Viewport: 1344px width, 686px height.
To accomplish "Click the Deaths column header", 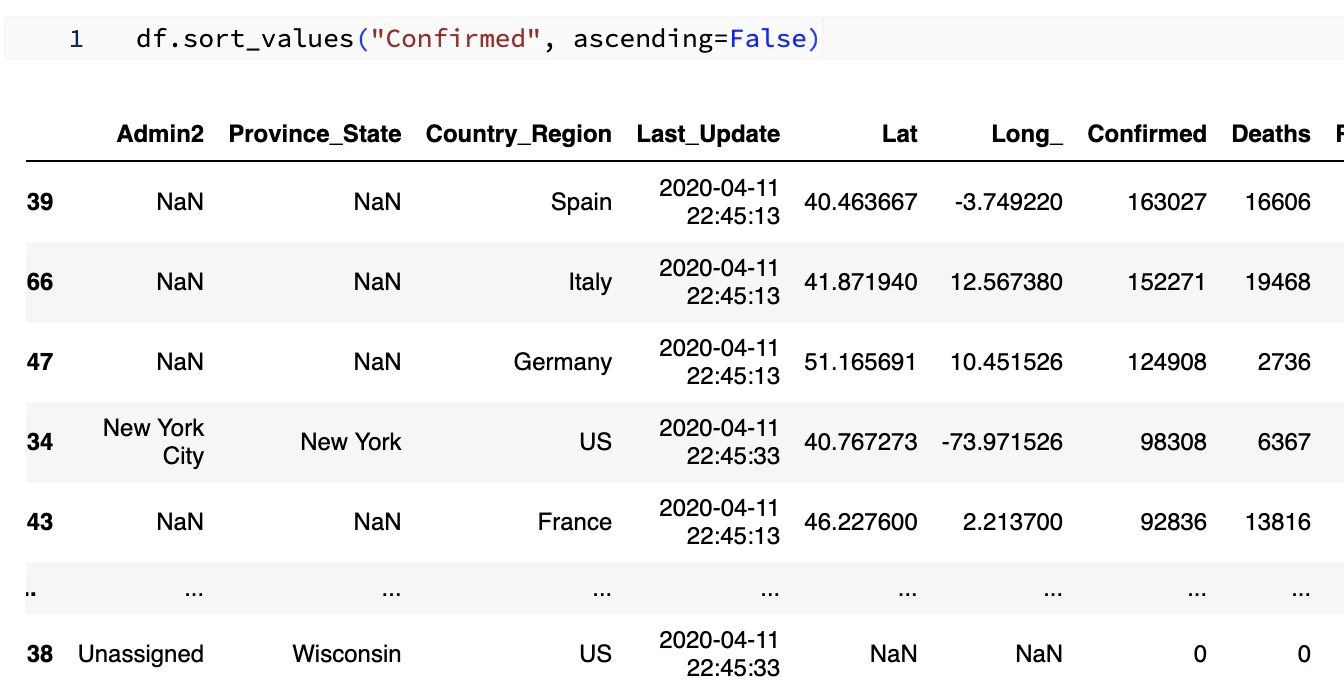I will [x=1271, y=134].
